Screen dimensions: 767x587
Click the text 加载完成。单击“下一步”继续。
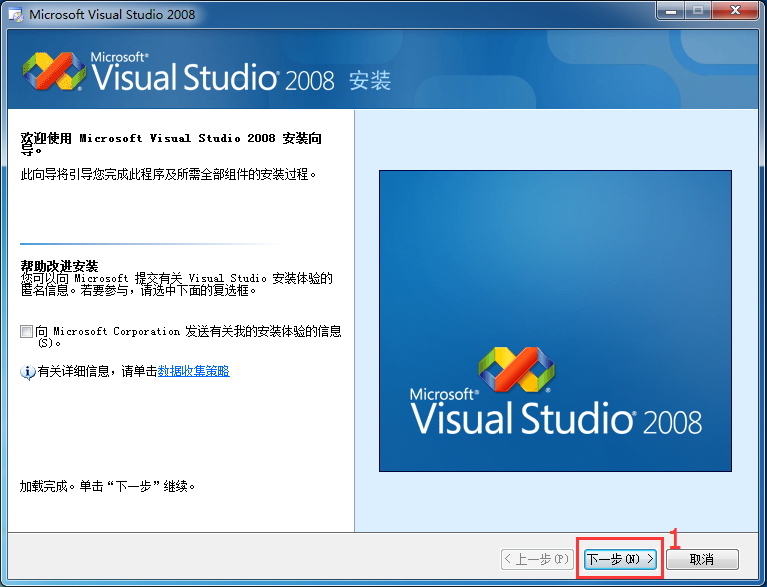coord(108,486)
